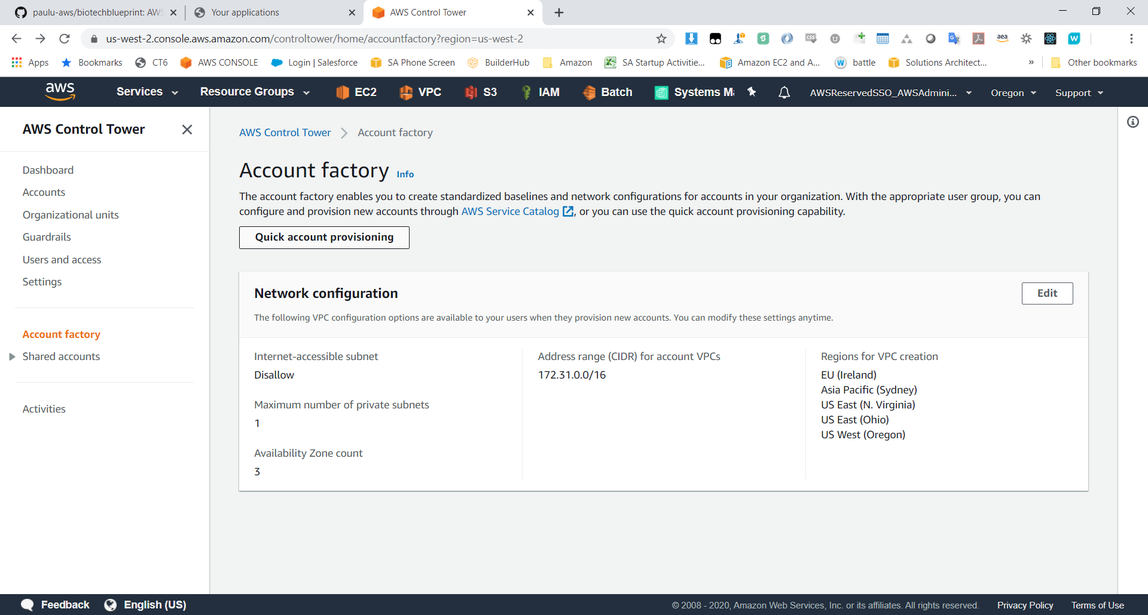Open the Oregon region selector
The height and width of the screenshot is (615, 1148).
[1013, 93]
